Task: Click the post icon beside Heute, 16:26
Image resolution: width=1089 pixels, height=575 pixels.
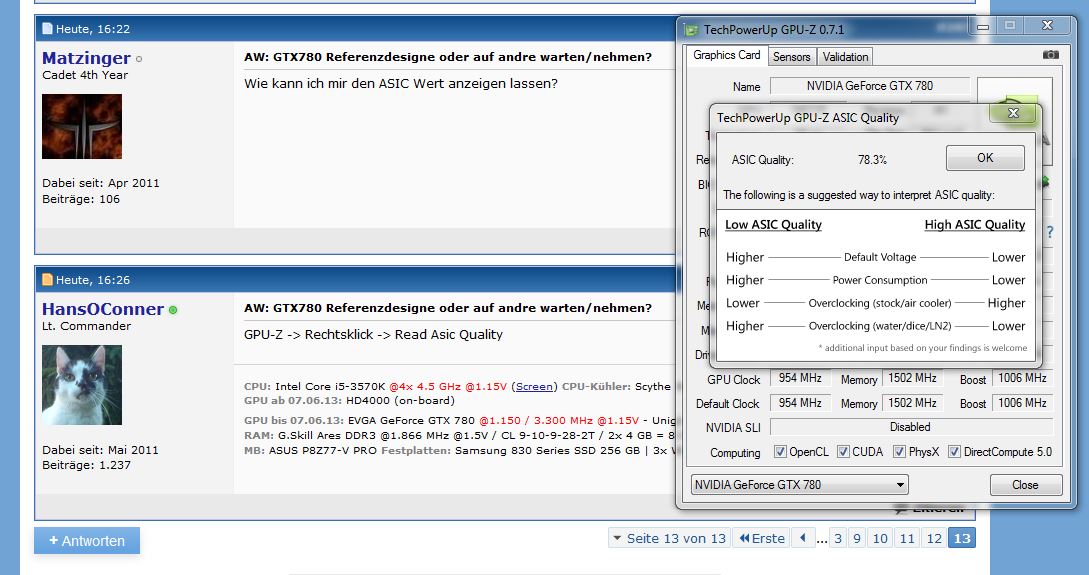Action: [47, 280]
